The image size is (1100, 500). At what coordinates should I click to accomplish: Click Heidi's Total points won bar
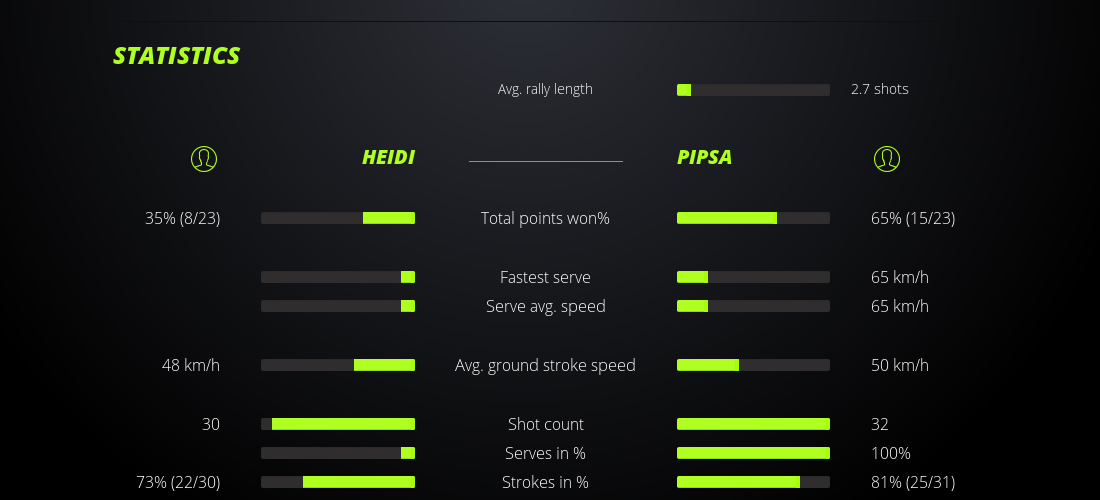tap(338, 218)
